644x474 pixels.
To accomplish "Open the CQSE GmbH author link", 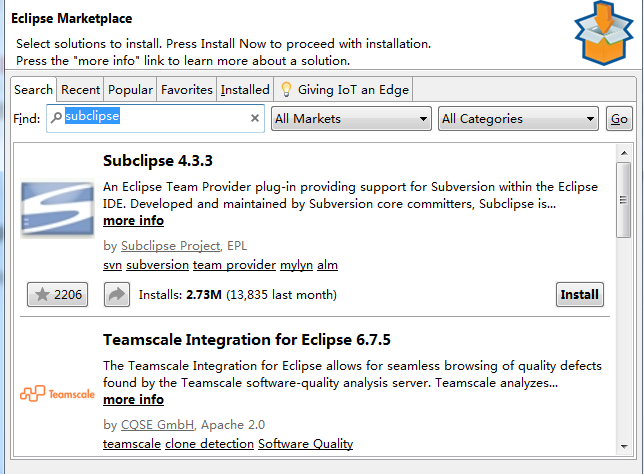I will pos(157,425).
